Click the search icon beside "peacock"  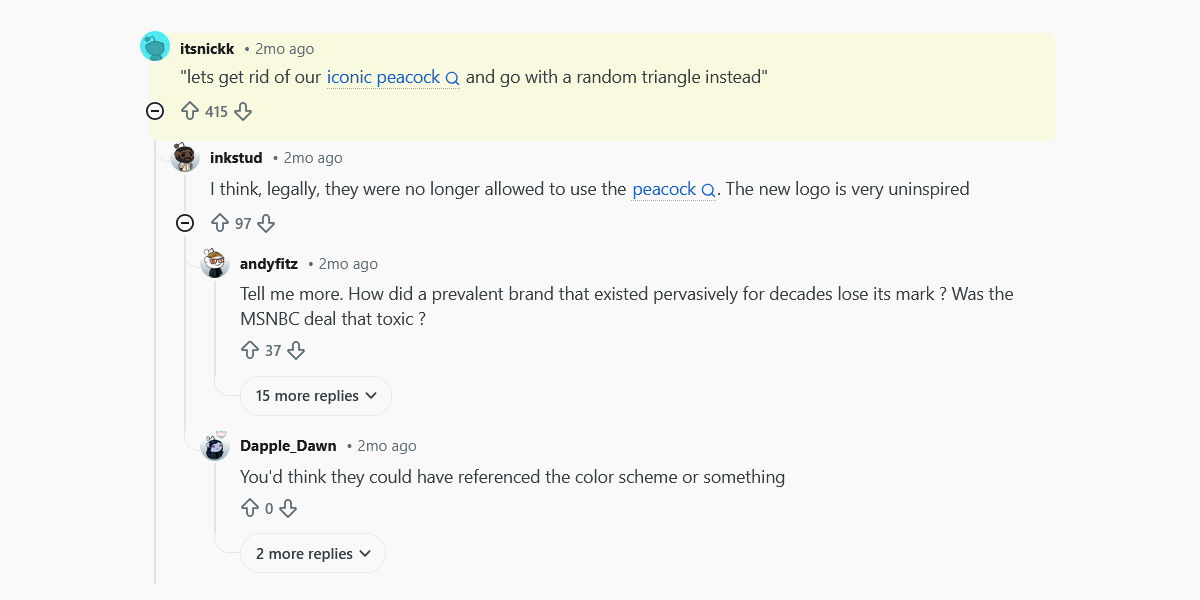coord(707,189)
